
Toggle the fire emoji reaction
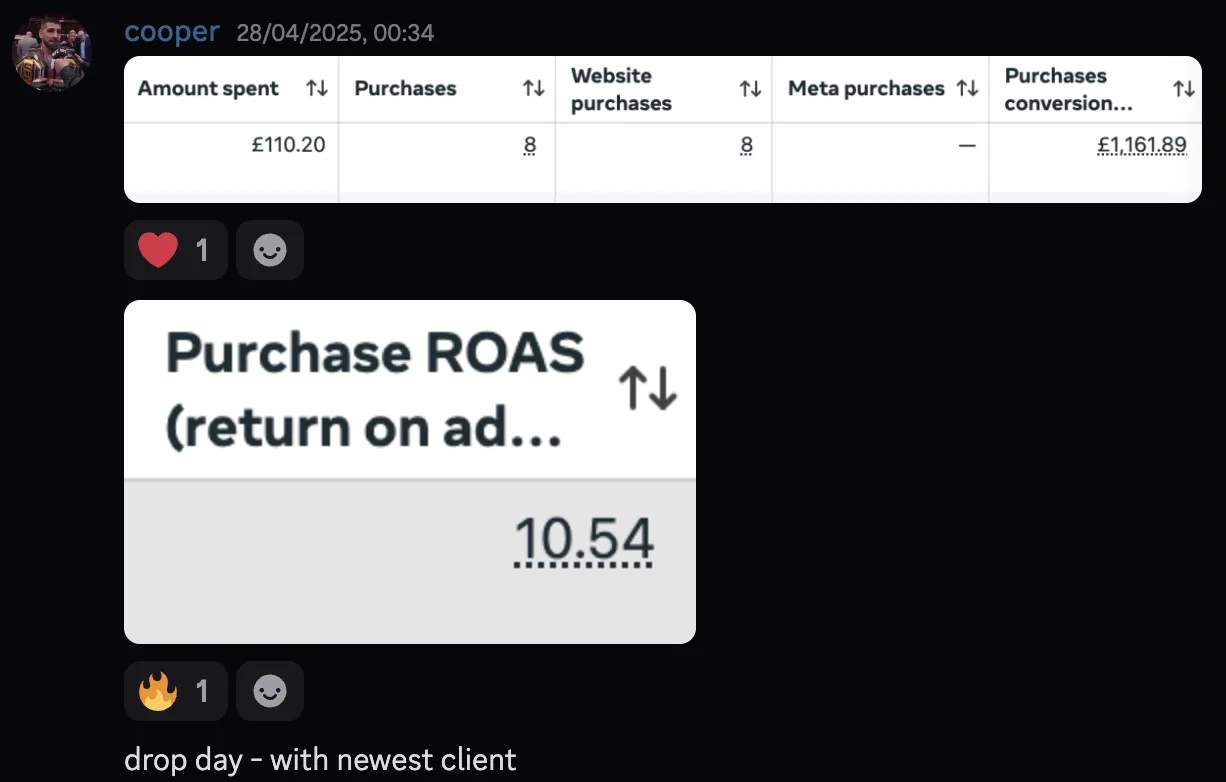tap(176, 691)
